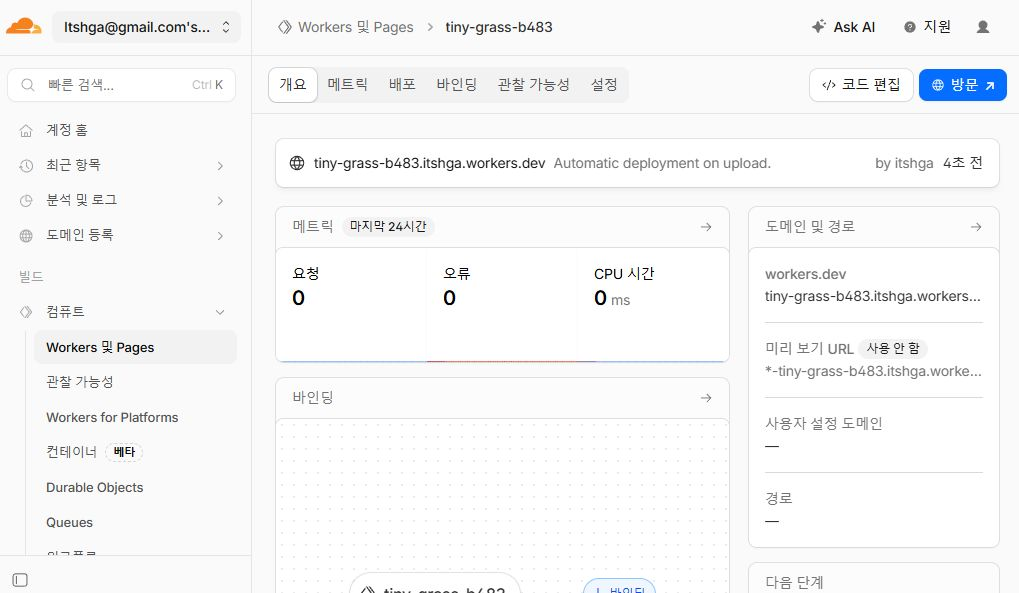Viewport: 1019px width, 593px height.
Task: Open 도메인 및 경로 card arrow
Action: coord(976,227)
